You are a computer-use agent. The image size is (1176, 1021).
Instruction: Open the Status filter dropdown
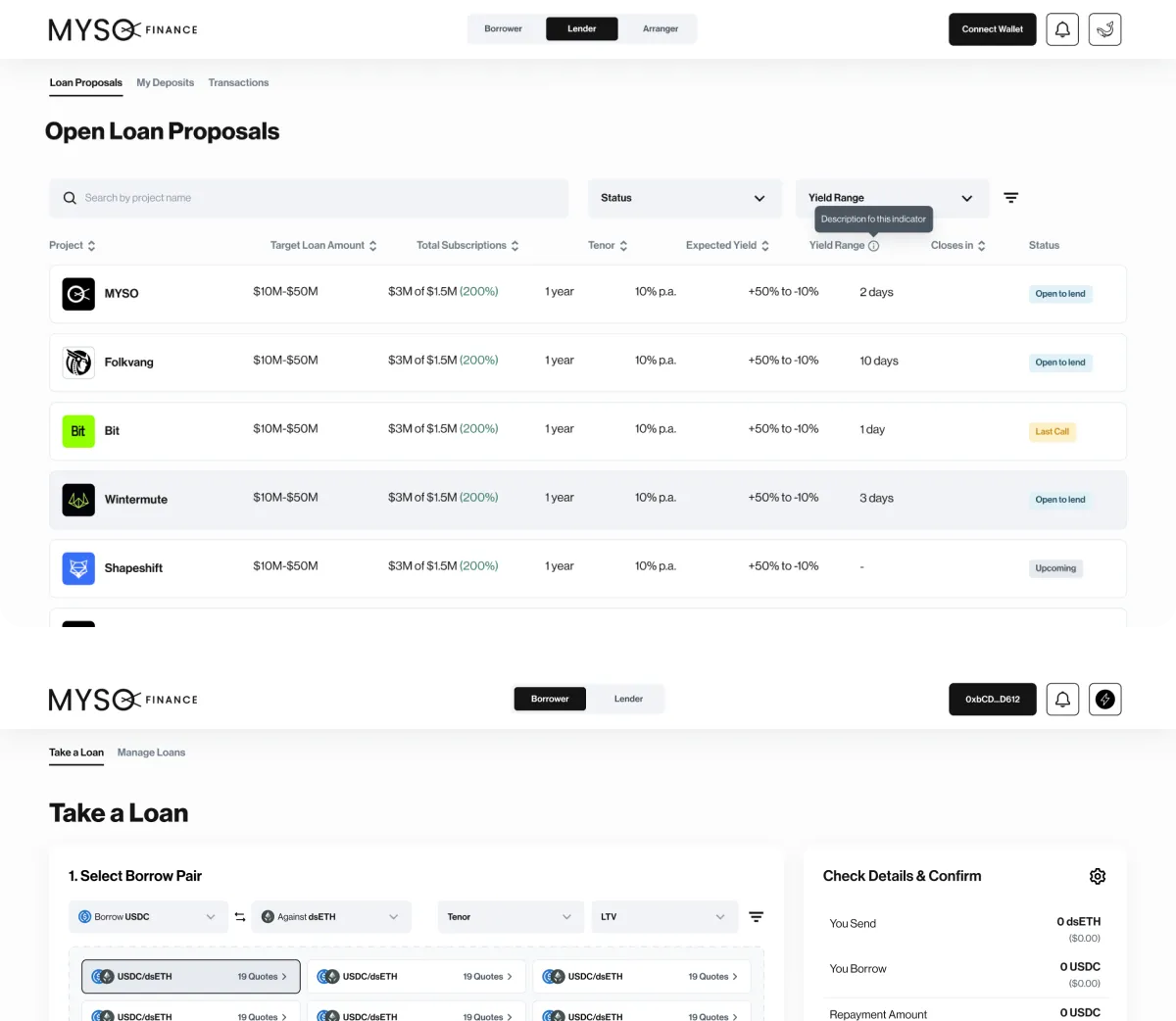point(684,198)
